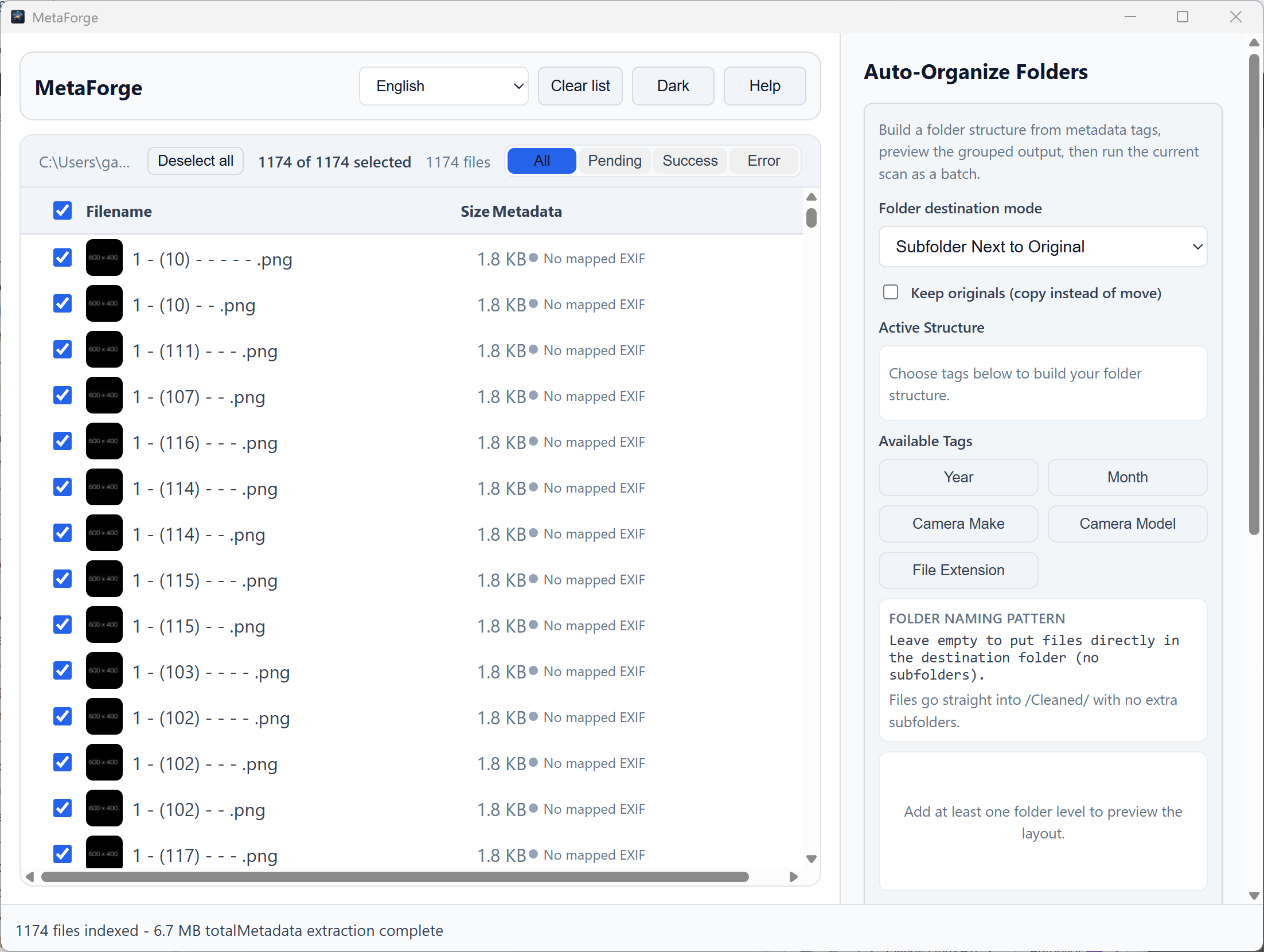
Task: Switch to the Success filter tab
Action: click(x=690, y=161)
